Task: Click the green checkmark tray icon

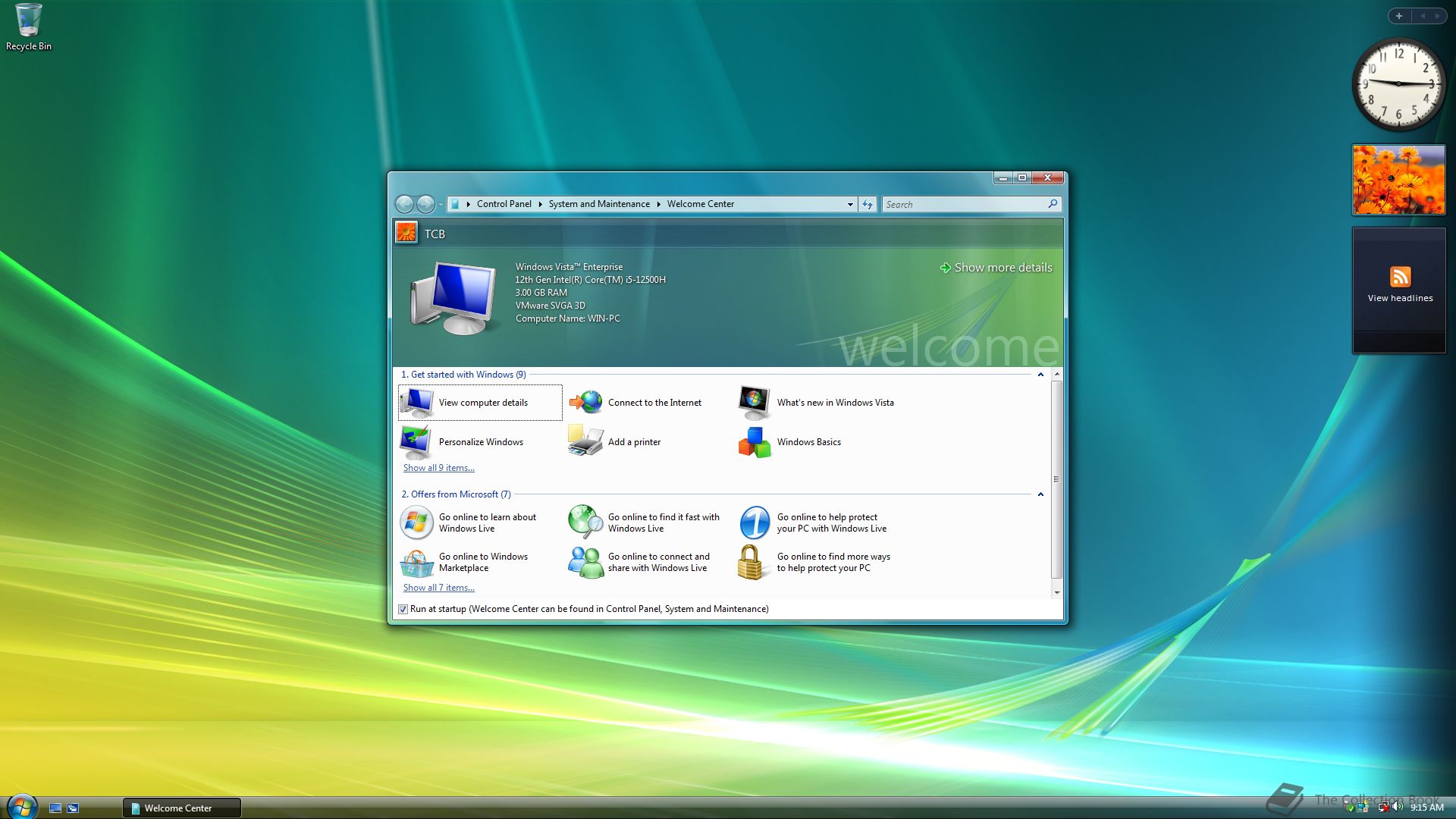Action: [1351, 808]
